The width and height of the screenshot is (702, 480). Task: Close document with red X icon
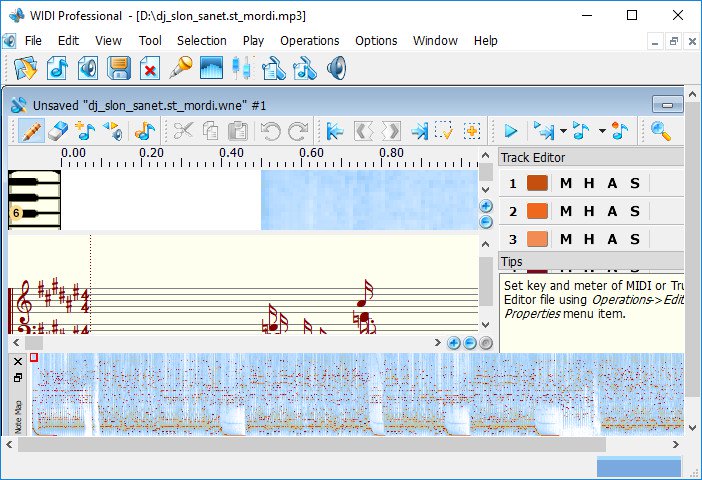tap(150, 69)
